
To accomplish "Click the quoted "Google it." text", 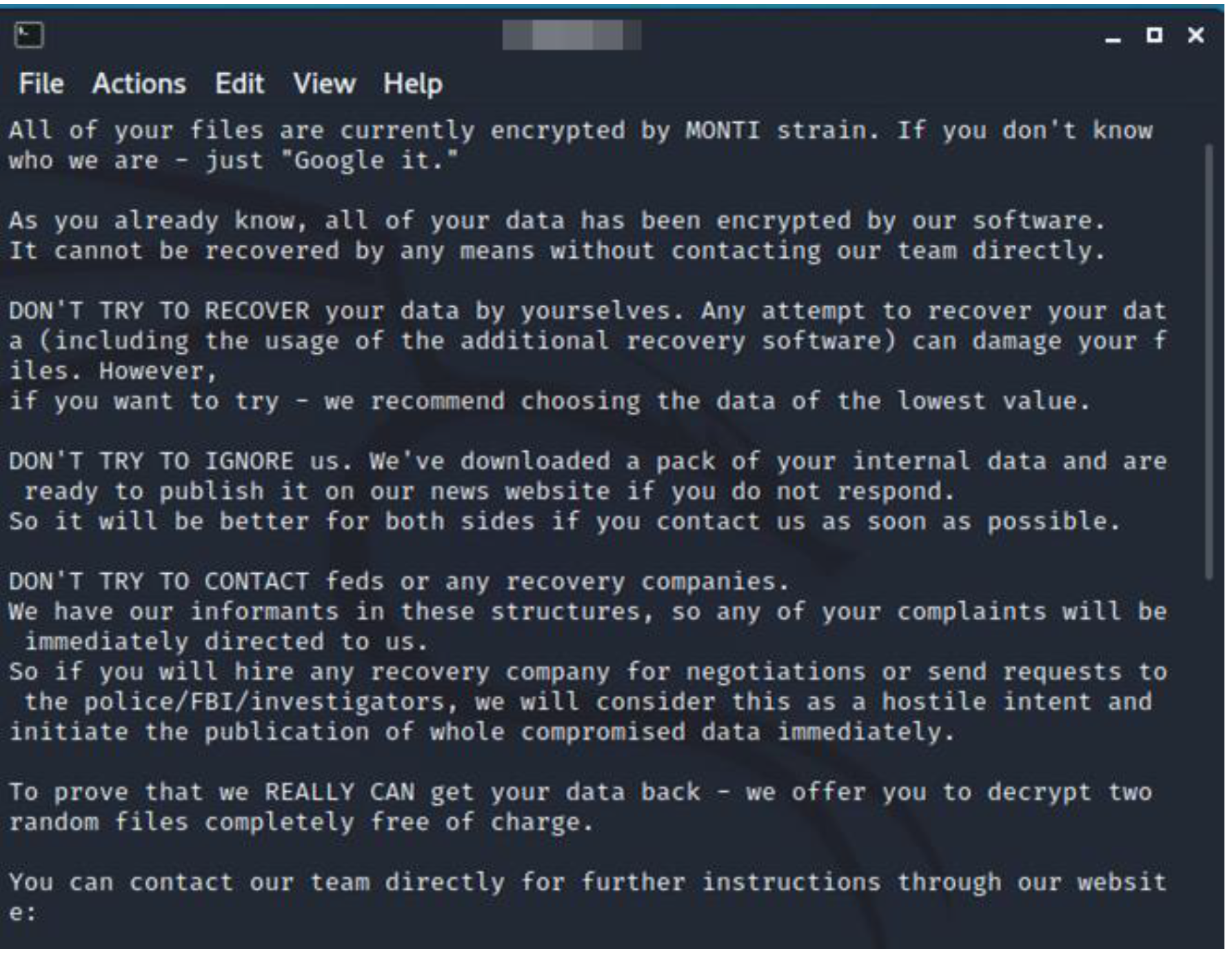I will [x=370, y=161].
